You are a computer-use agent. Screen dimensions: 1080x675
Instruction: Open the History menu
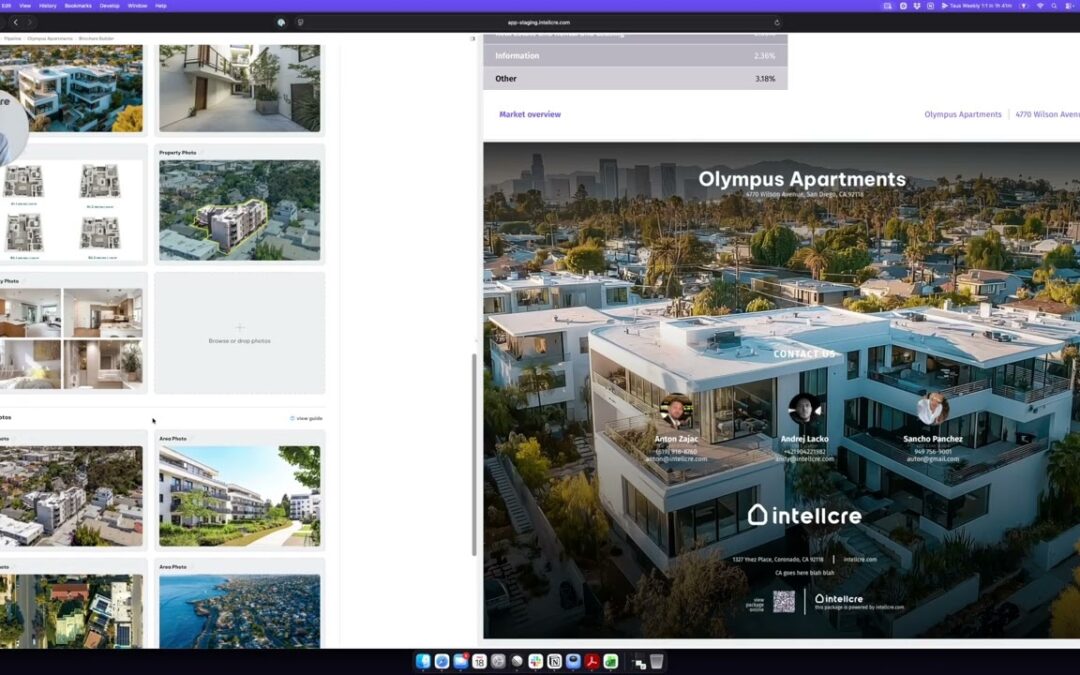(x=48, y=6)
